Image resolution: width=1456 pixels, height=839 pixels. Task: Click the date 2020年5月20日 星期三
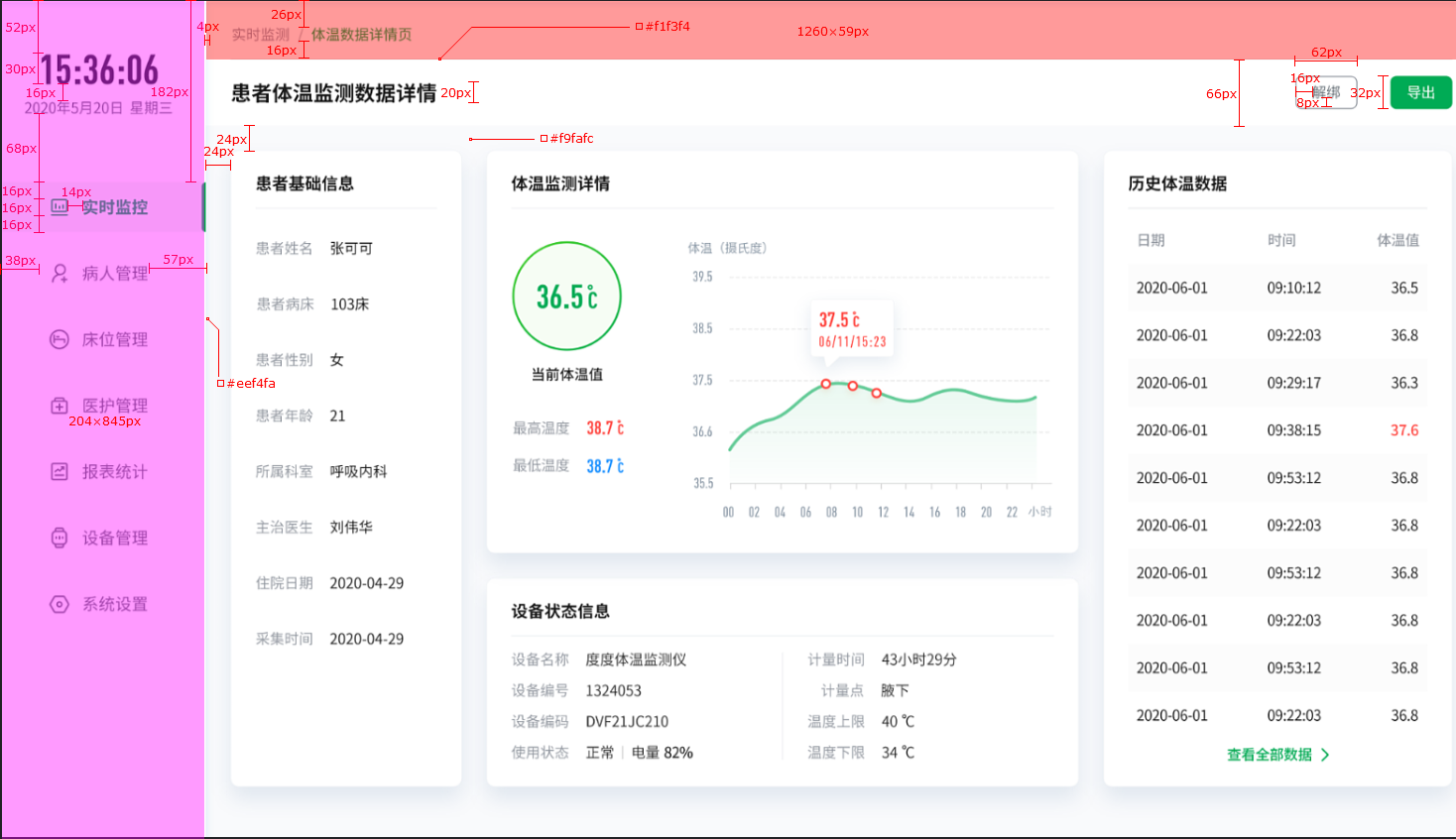(98, 107)
